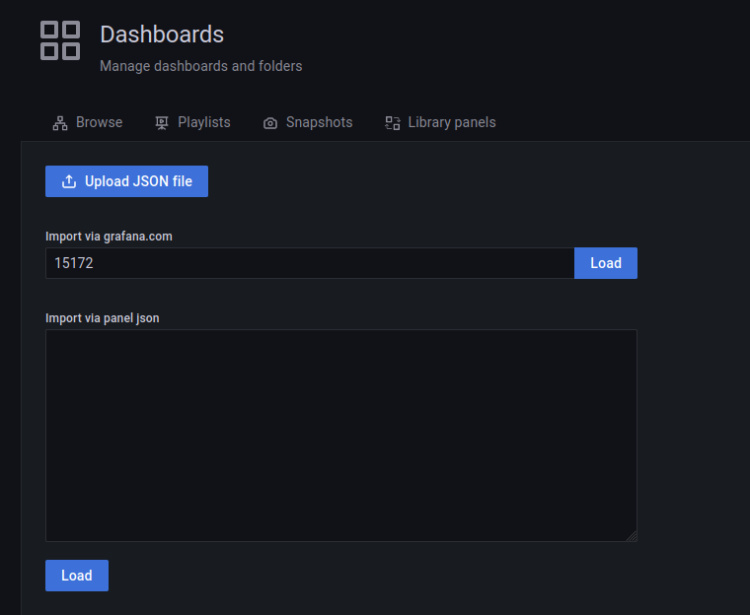
Task: Click the 'Manage dashboards and folders' subtitle
Action: 201,66
